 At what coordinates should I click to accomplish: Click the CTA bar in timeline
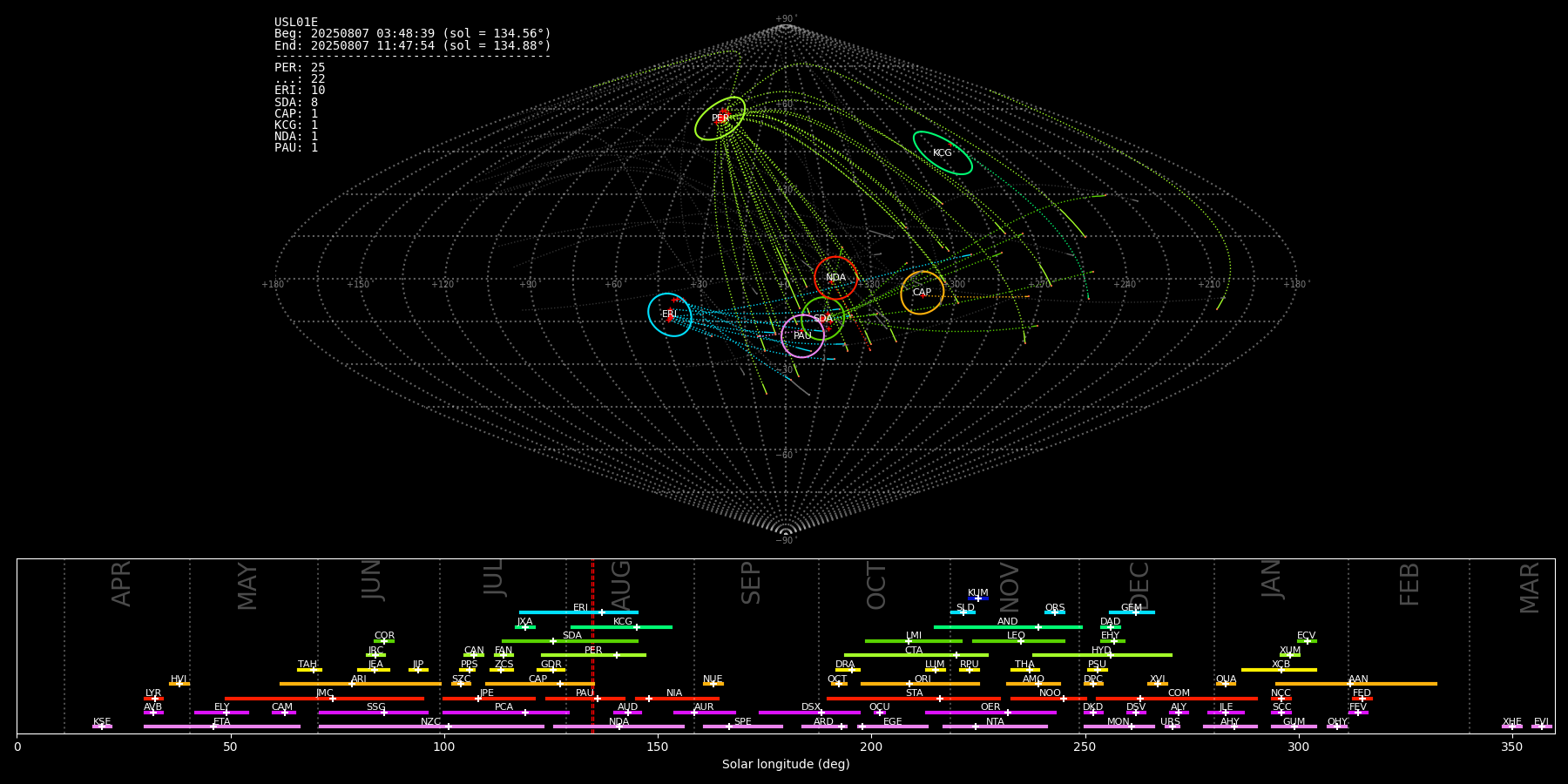916,655
